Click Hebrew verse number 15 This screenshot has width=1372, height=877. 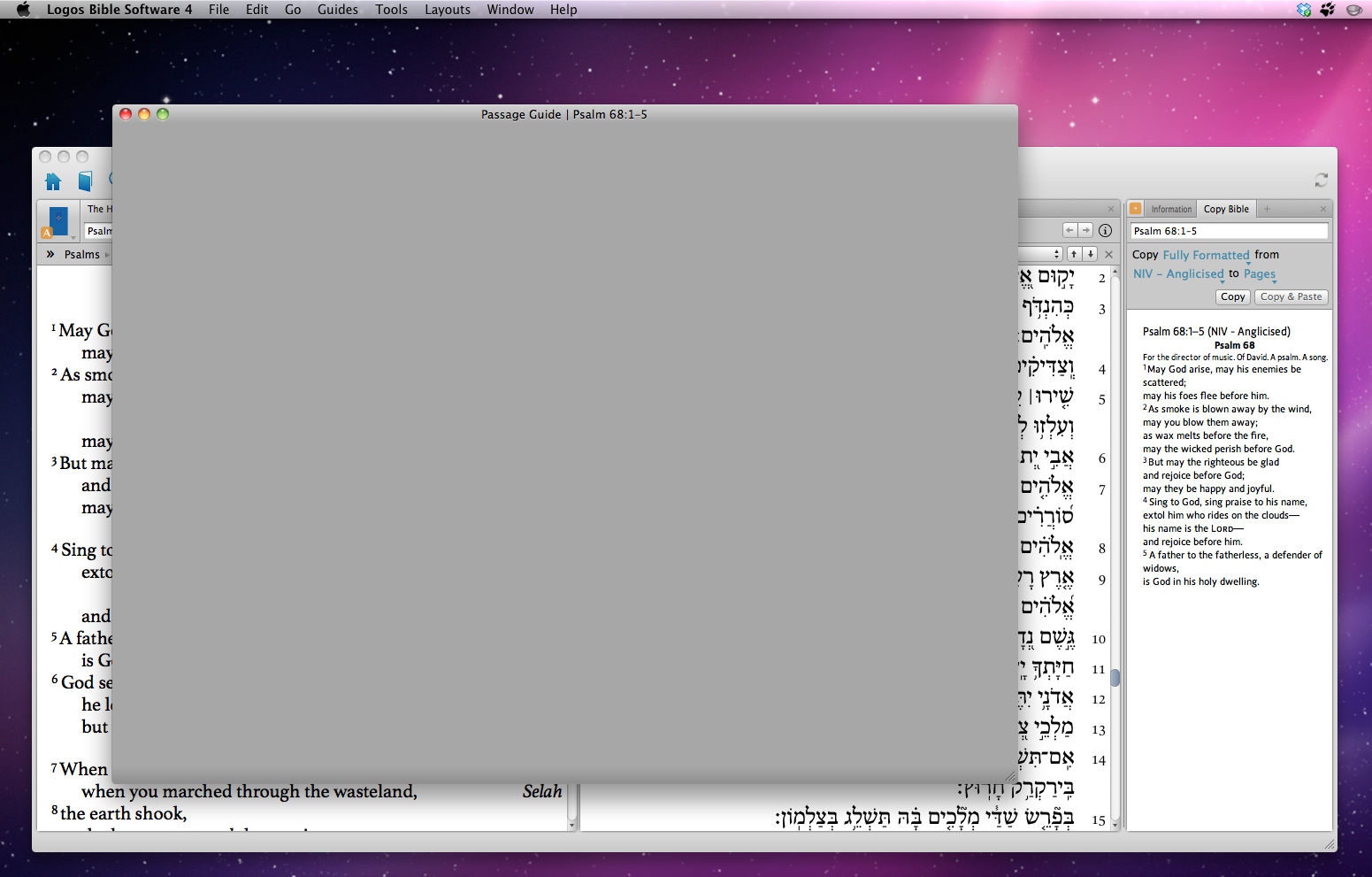[x=1099, y=820]
